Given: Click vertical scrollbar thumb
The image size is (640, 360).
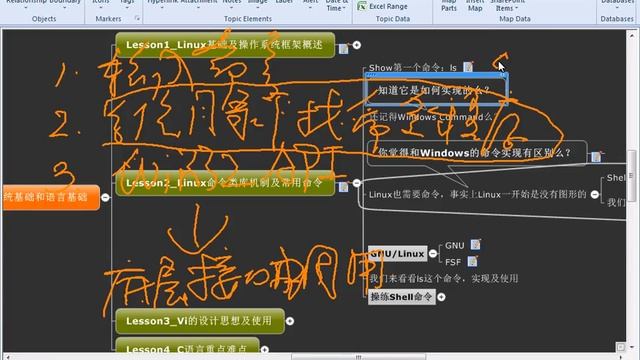Looking at the screenshot, I should coord(631,176).
